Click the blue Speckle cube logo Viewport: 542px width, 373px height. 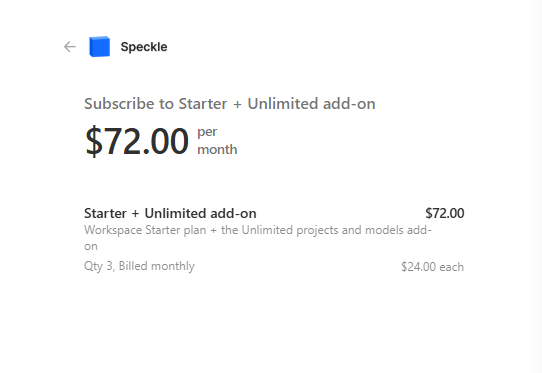(x=100, y=46)
